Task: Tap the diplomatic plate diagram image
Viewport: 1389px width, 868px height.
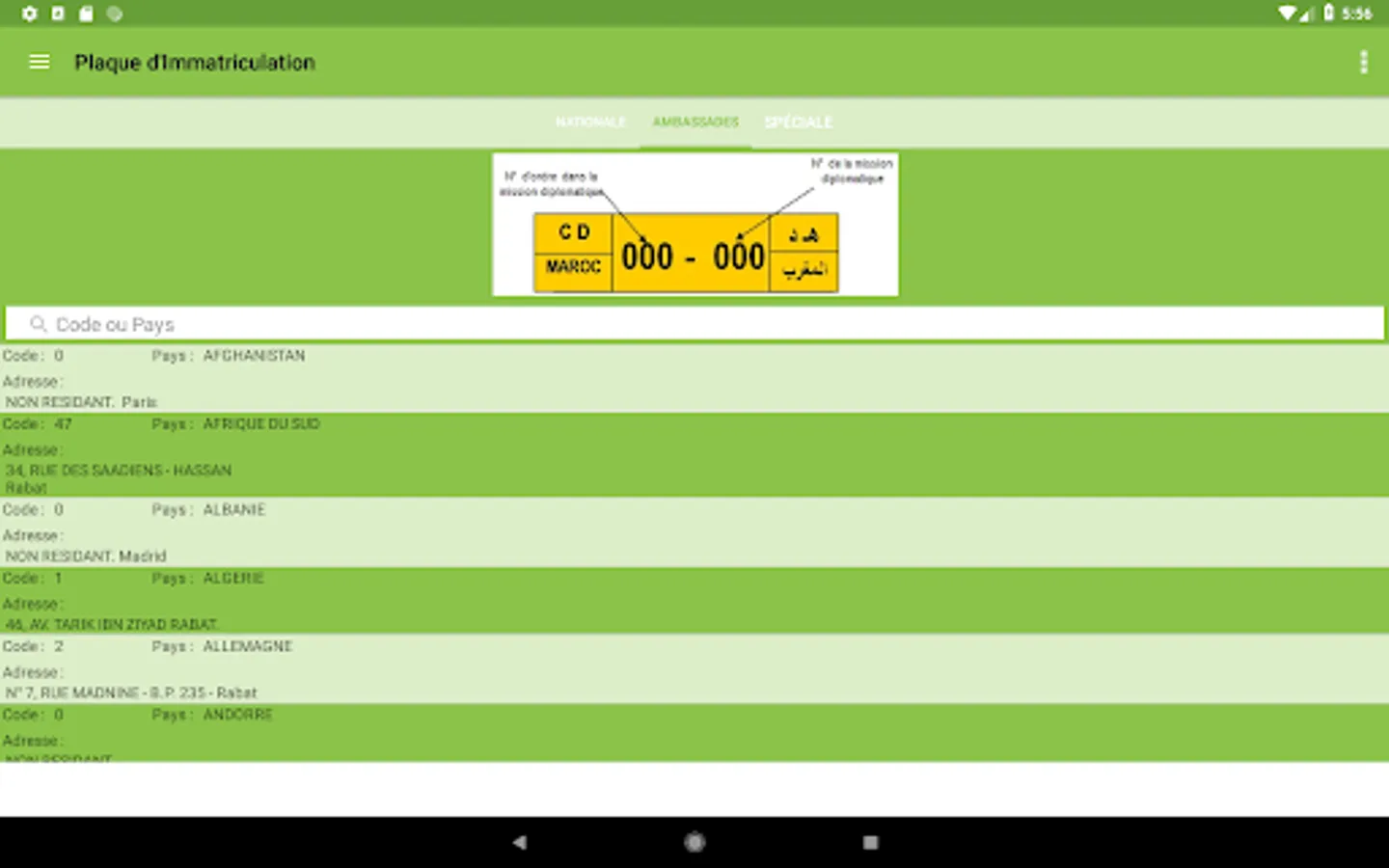Action: [694, 223]
